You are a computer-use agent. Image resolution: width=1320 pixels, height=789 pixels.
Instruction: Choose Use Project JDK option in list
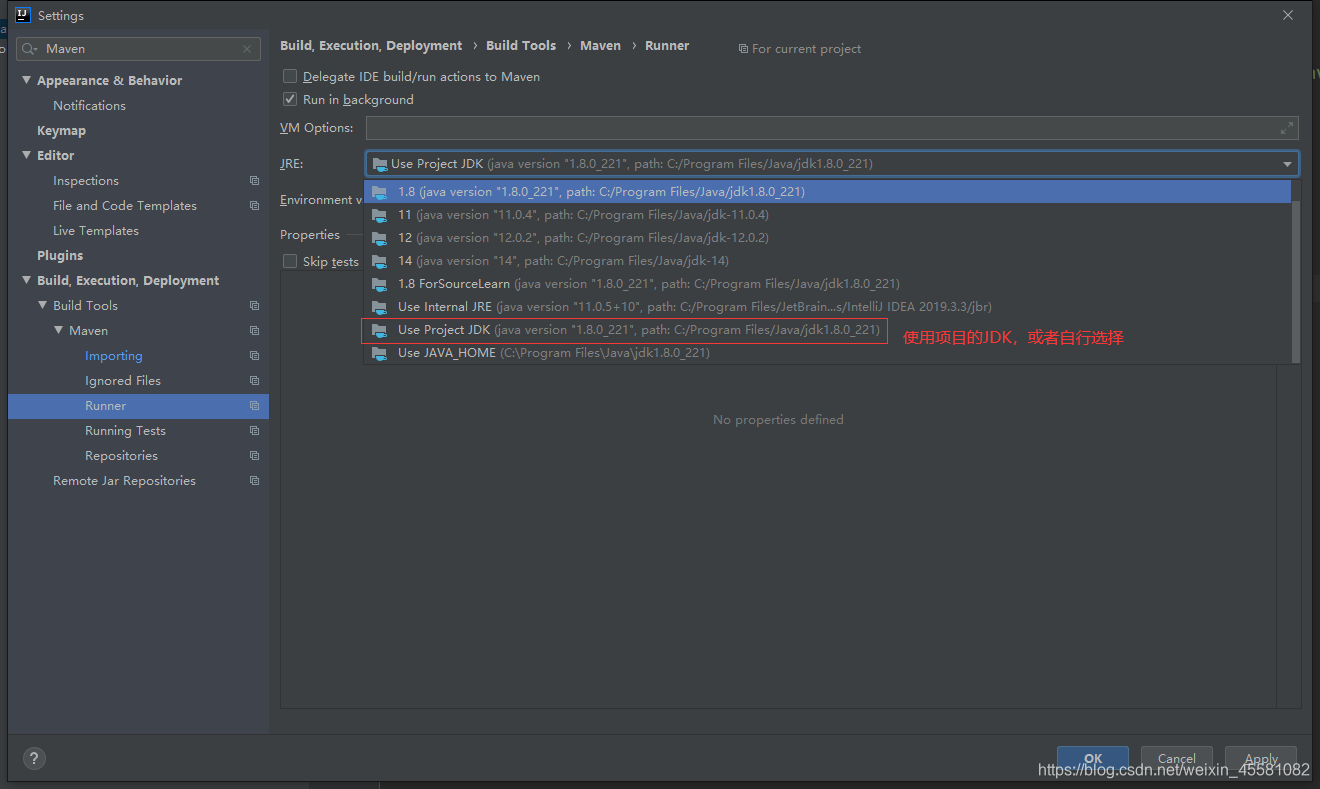point(827,330)
